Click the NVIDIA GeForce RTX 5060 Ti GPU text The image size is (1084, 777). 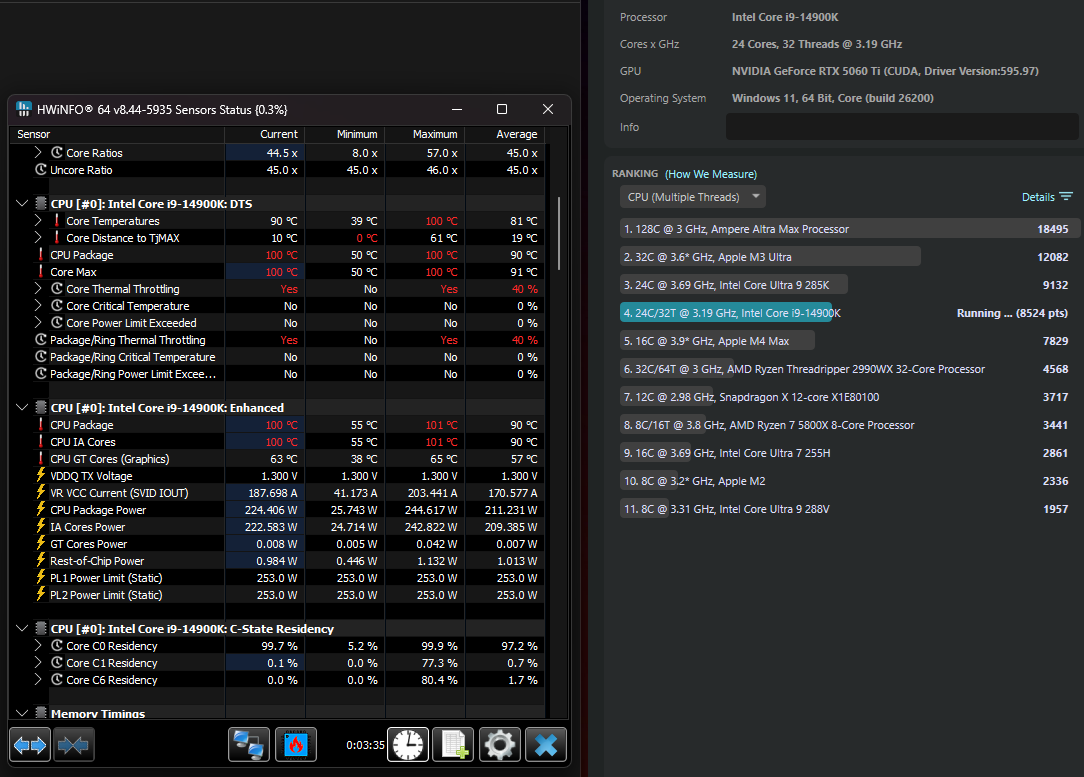(x=885, y=71)
